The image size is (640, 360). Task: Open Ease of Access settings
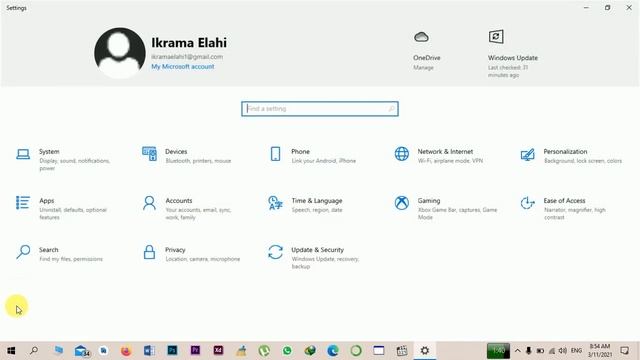(x=563, y=208)
